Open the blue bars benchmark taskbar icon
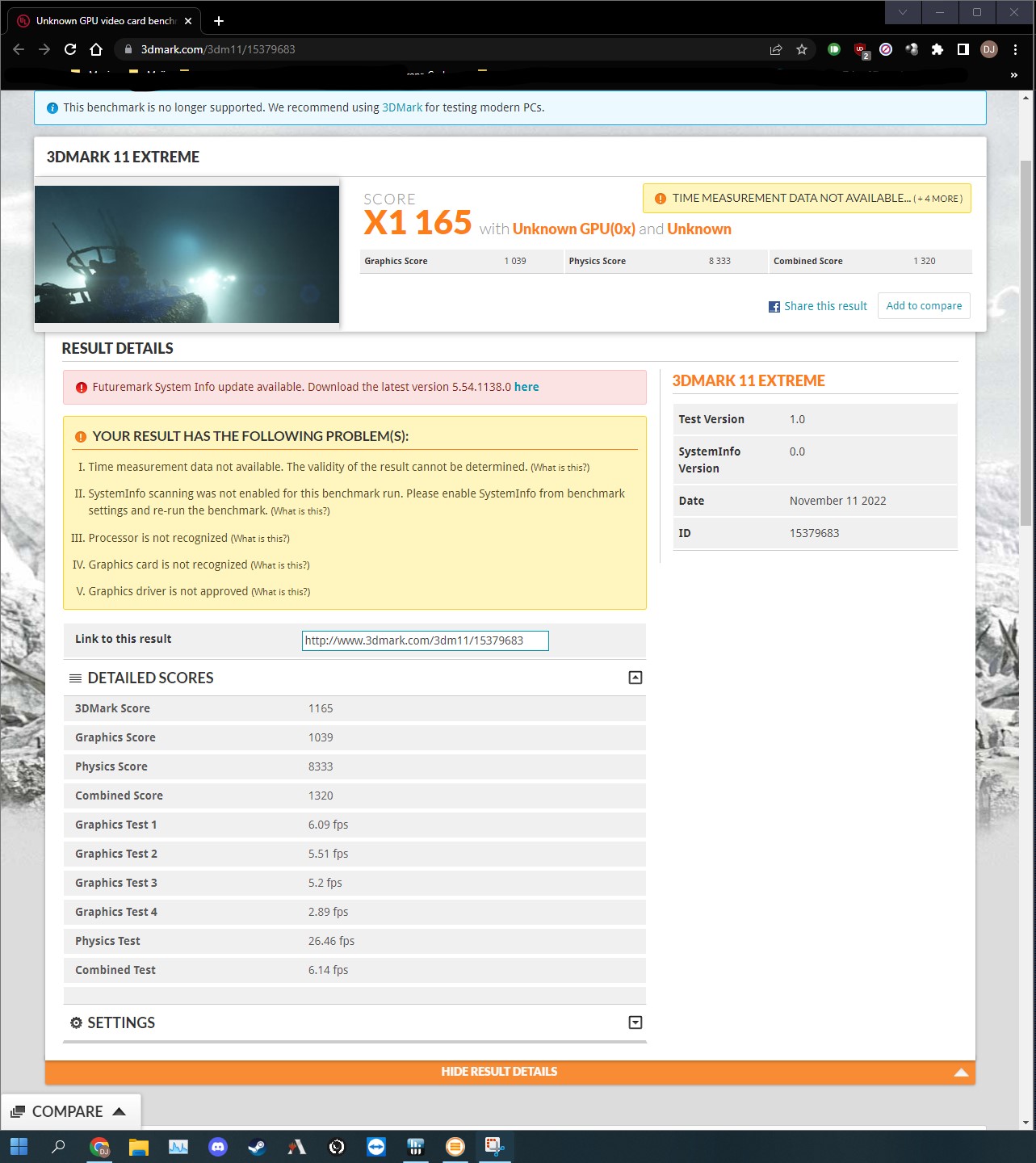 tap(416, 1147)
